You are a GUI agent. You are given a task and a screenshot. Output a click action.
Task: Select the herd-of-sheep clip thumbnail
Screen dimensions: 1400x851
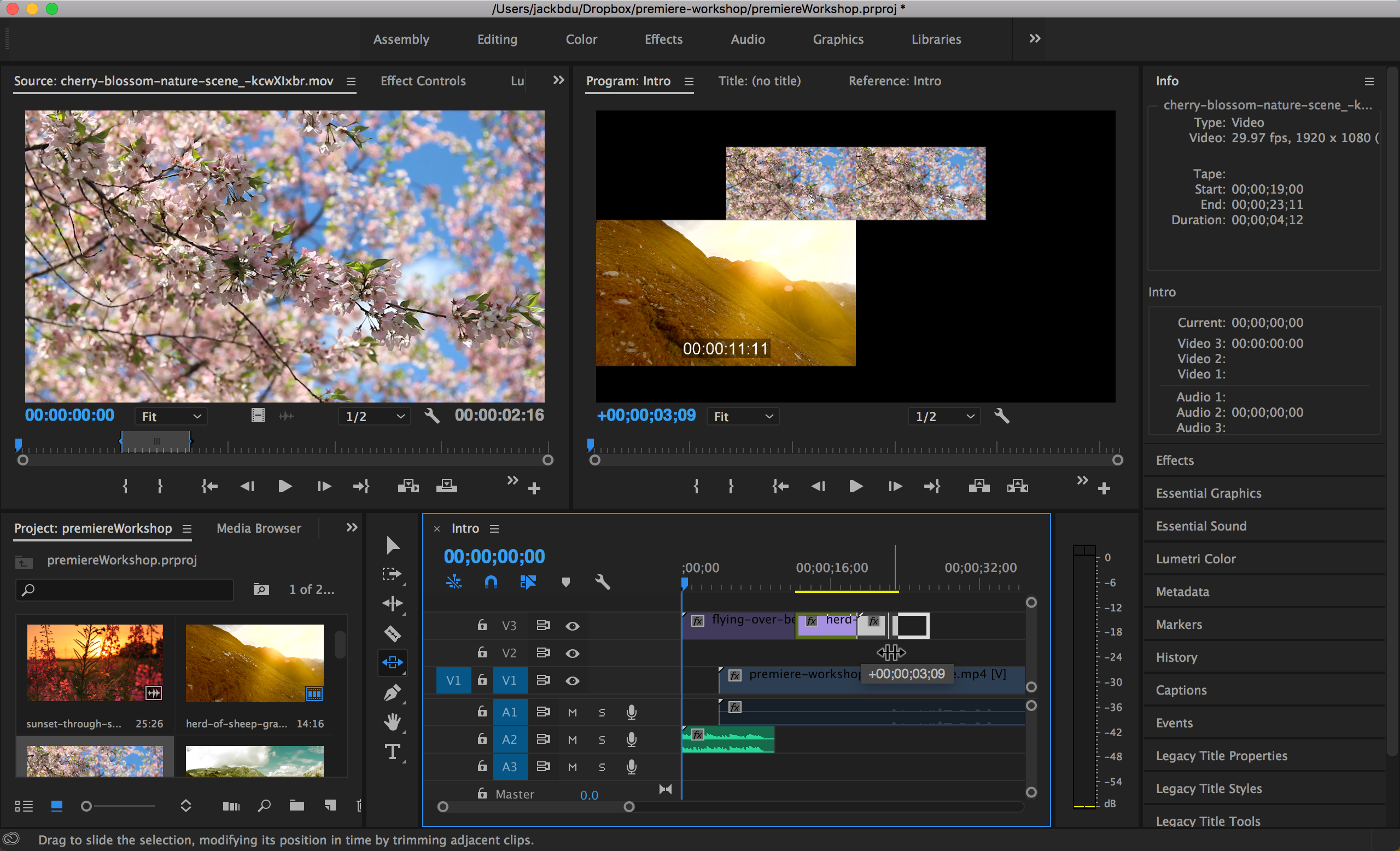(x=254, y=663)
